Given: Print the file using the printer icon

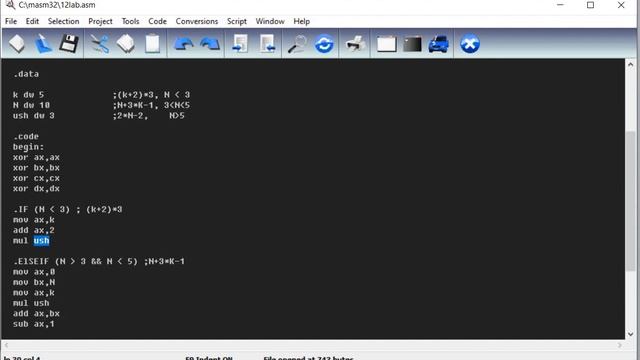Looking at the screenshot, I should point(355,44).
